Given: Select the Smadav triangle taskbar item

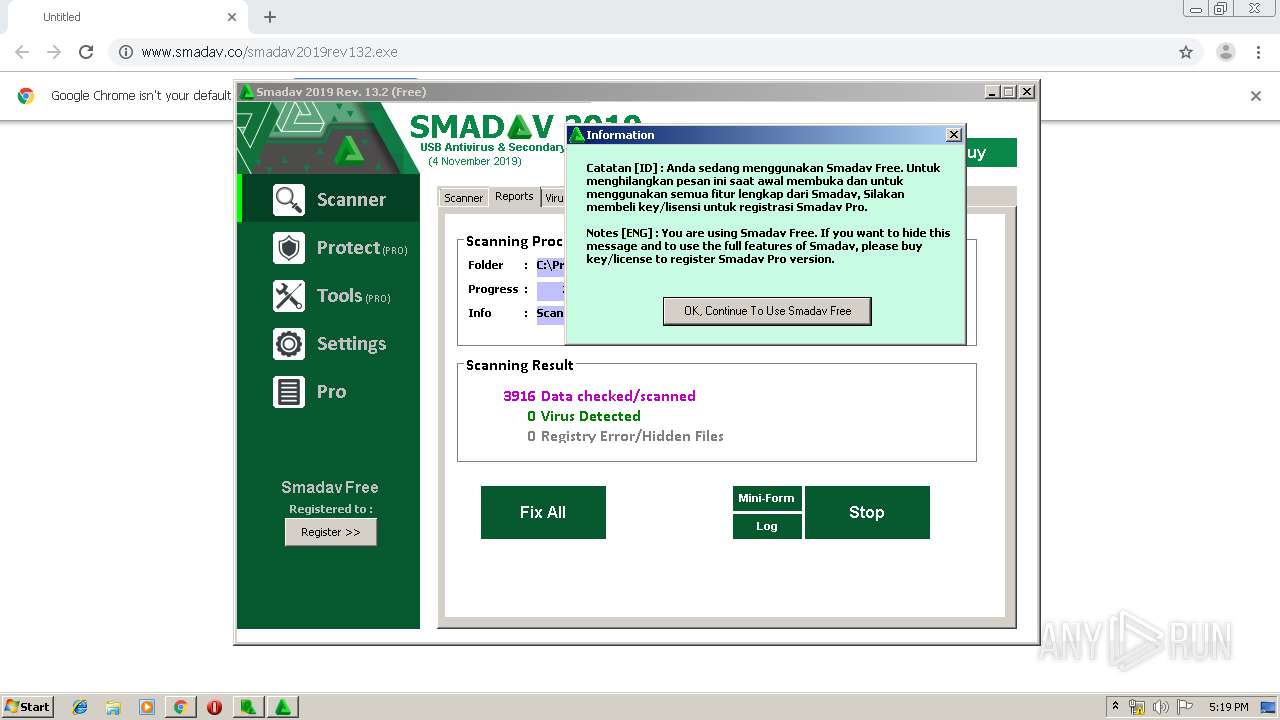Looking at the screenshot, I should [283, 707].
